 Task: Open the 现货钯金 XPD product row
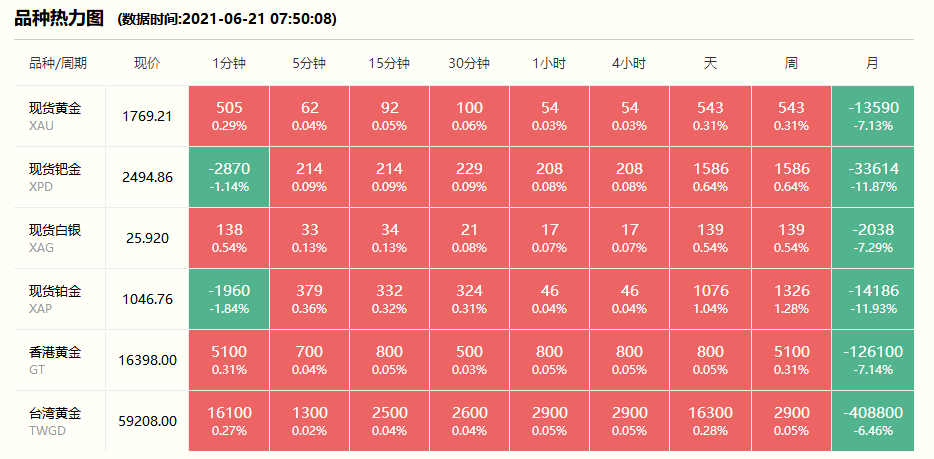[x=56, y=177]
